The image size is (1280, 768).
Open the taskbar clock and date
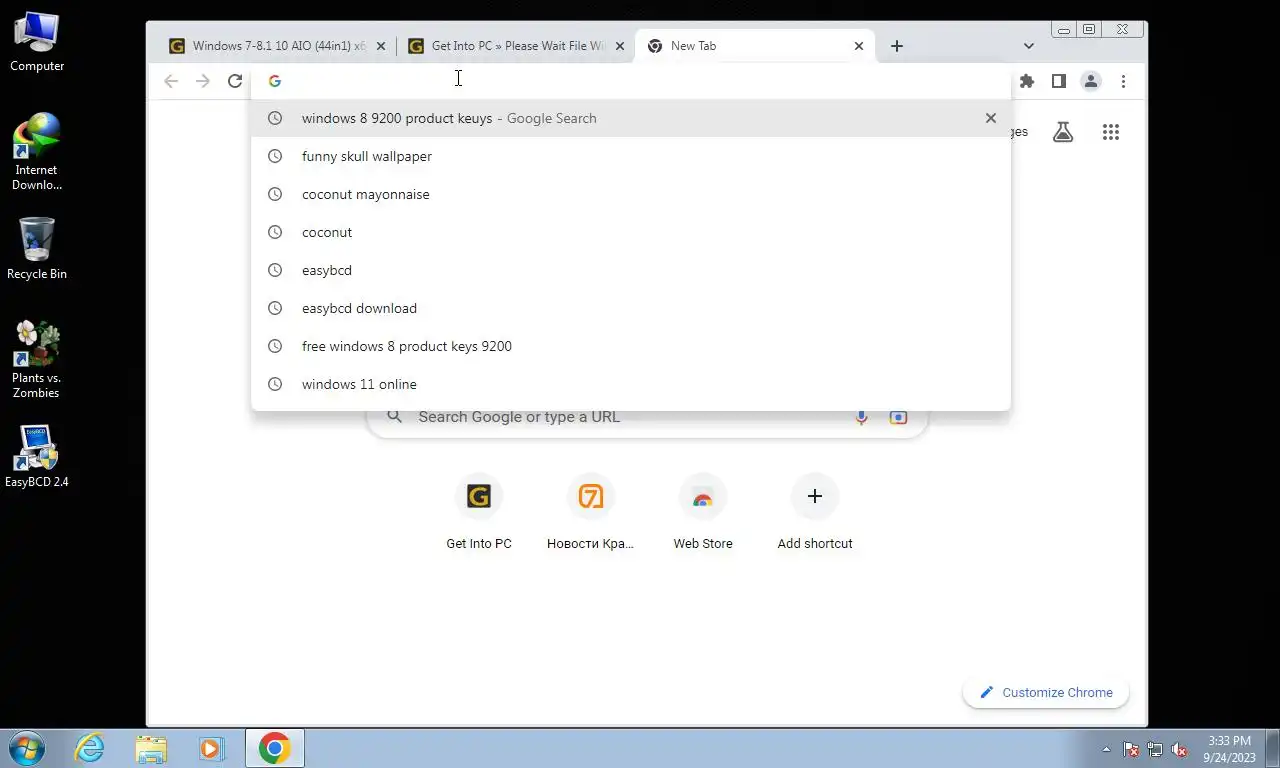point(1229,748)
